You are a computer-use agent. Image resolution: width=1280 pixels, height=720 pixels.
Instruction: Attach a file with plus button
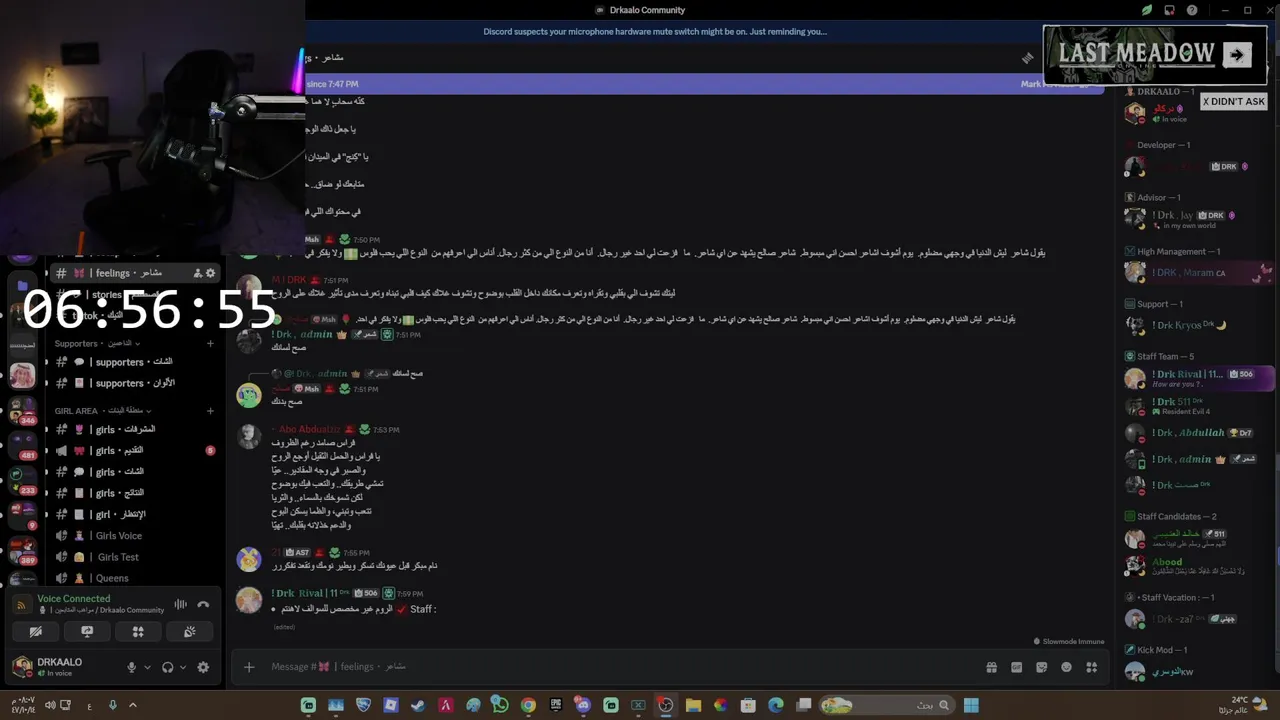(249, 667)
